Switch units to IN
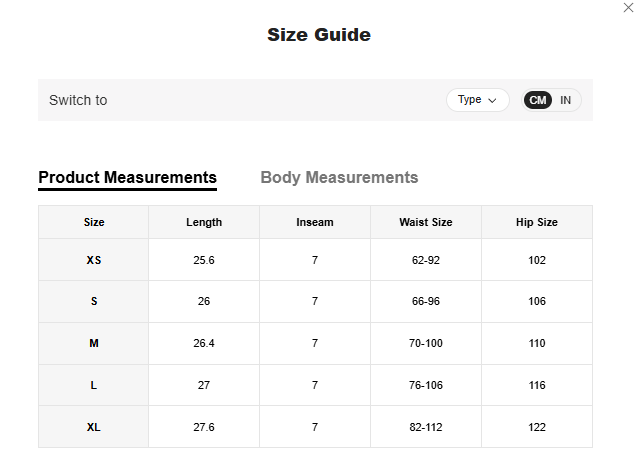Image resolution: width=634 pixels, height=459 pixels. (x=566, y=100)
